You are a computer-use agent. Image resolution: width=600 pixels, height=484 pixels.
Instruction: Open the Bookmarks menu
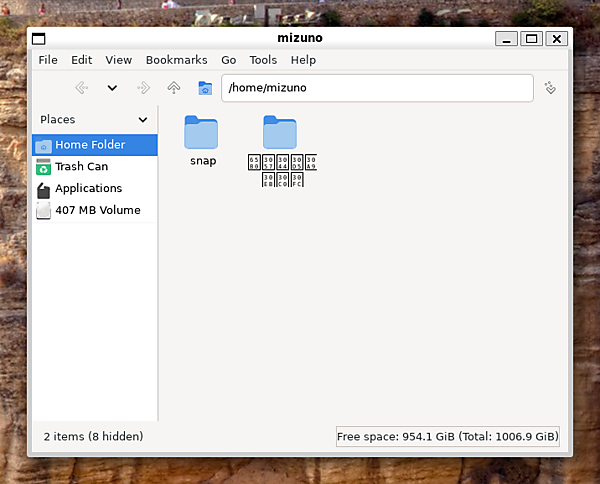click(x=176, y=60)
